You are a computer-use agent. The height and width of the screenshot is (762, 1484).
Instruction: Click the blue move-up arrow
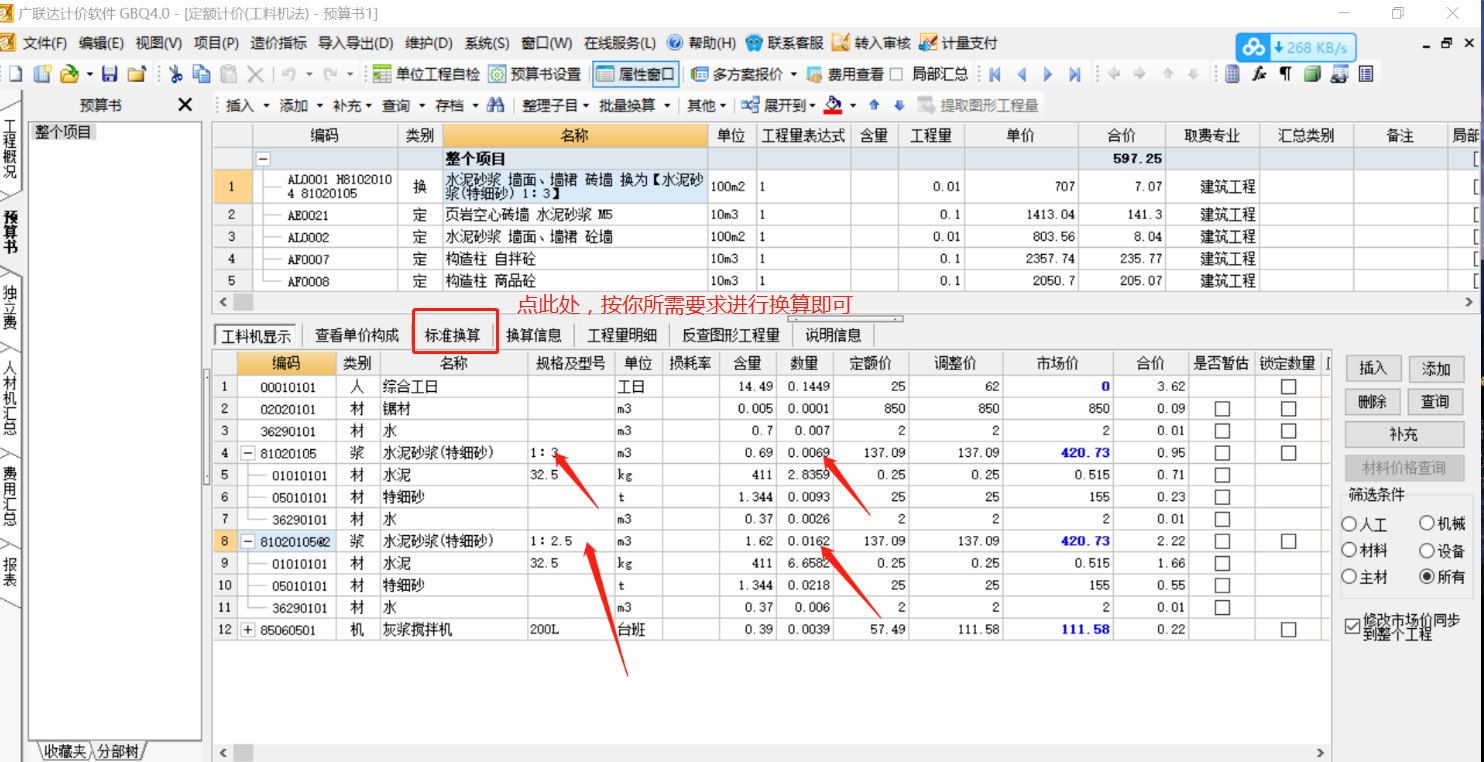(x=874, y=105)
